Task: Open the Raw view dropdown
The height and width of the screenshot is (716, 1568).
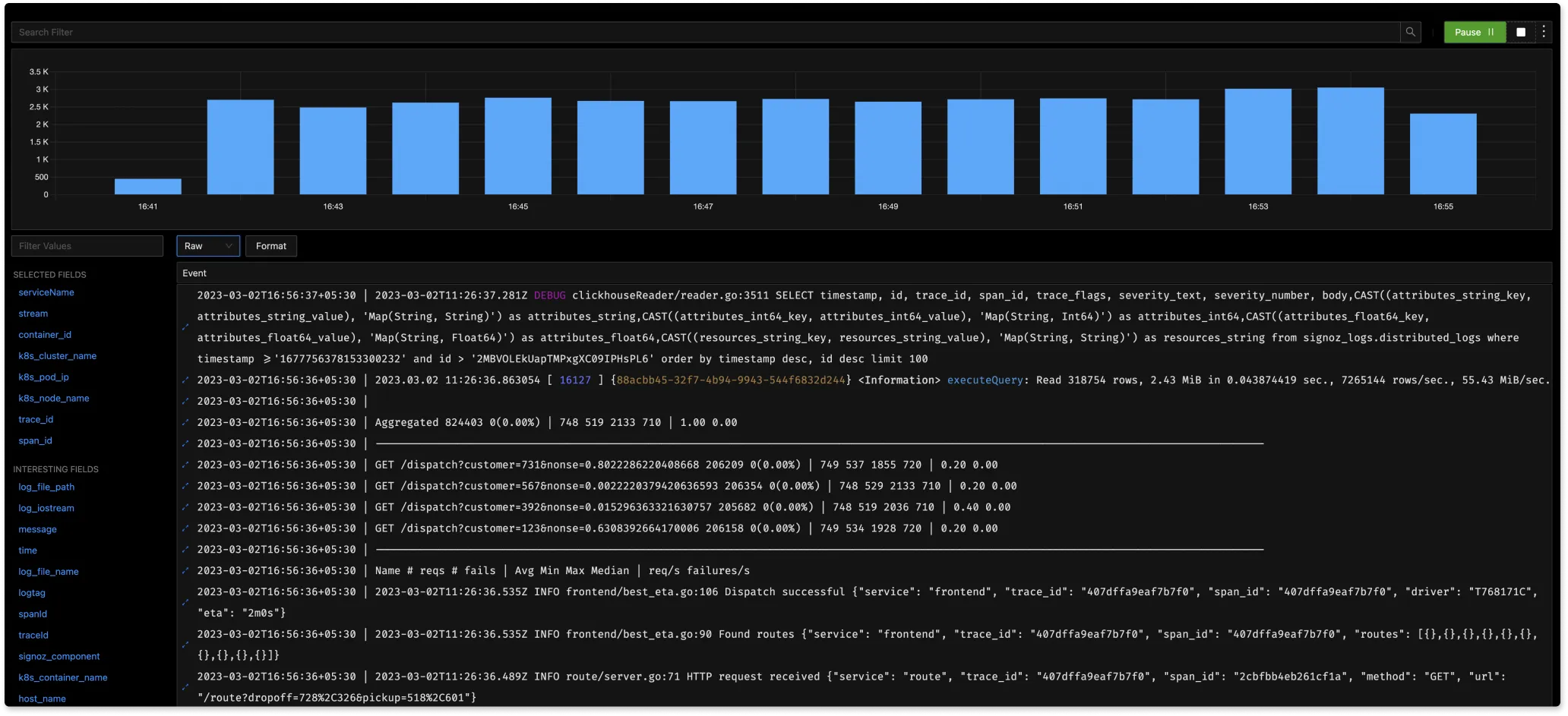Action: tap(208, 246)
